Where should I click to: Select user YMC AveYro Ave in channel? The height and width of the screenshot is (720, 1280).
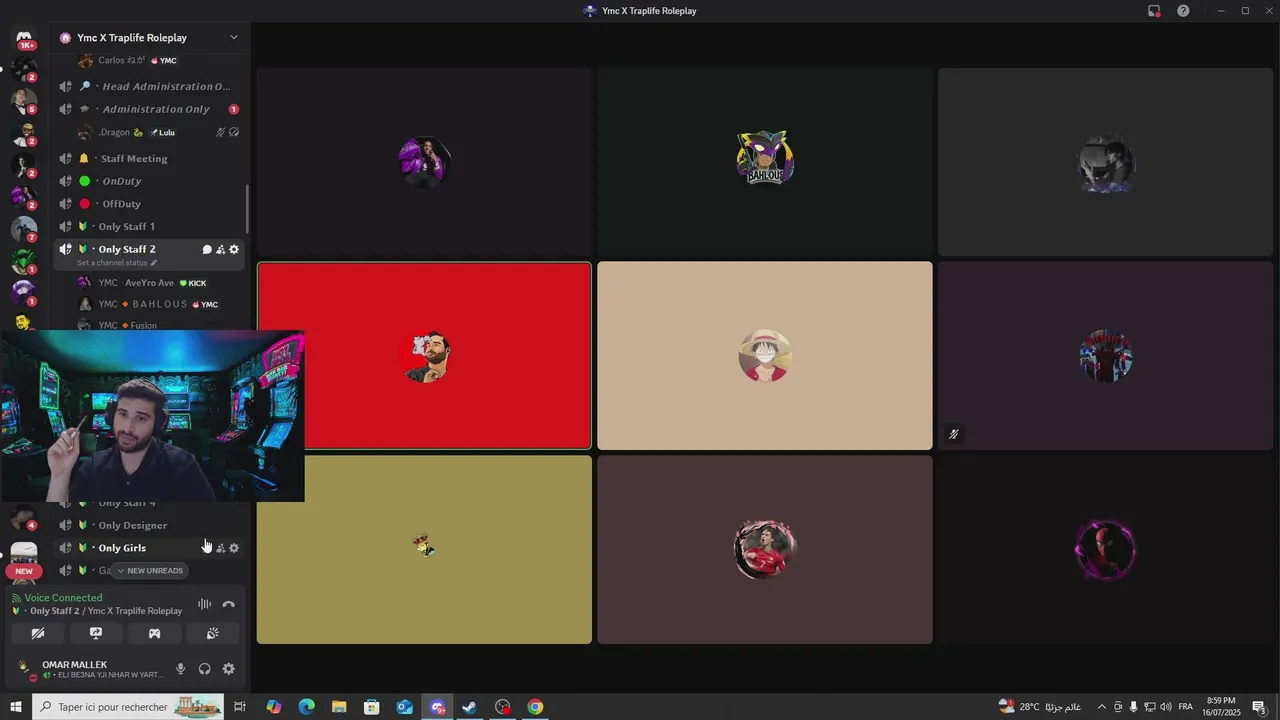(x=150, y=283)
